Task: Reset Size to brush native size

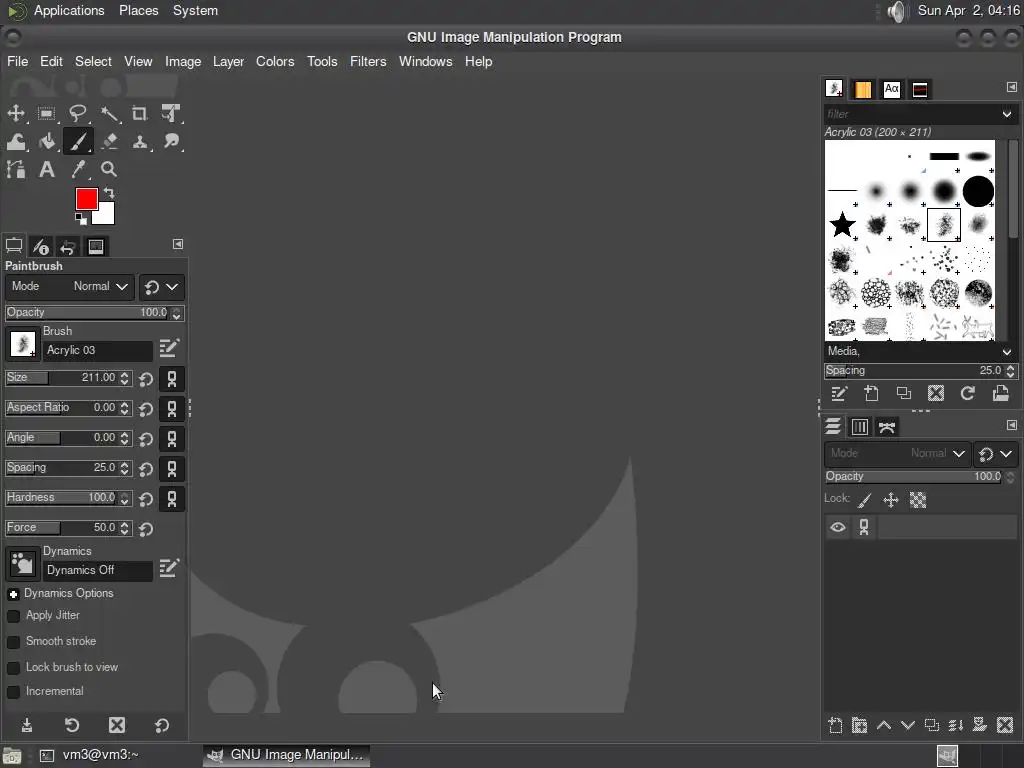Action: point(146,379)
